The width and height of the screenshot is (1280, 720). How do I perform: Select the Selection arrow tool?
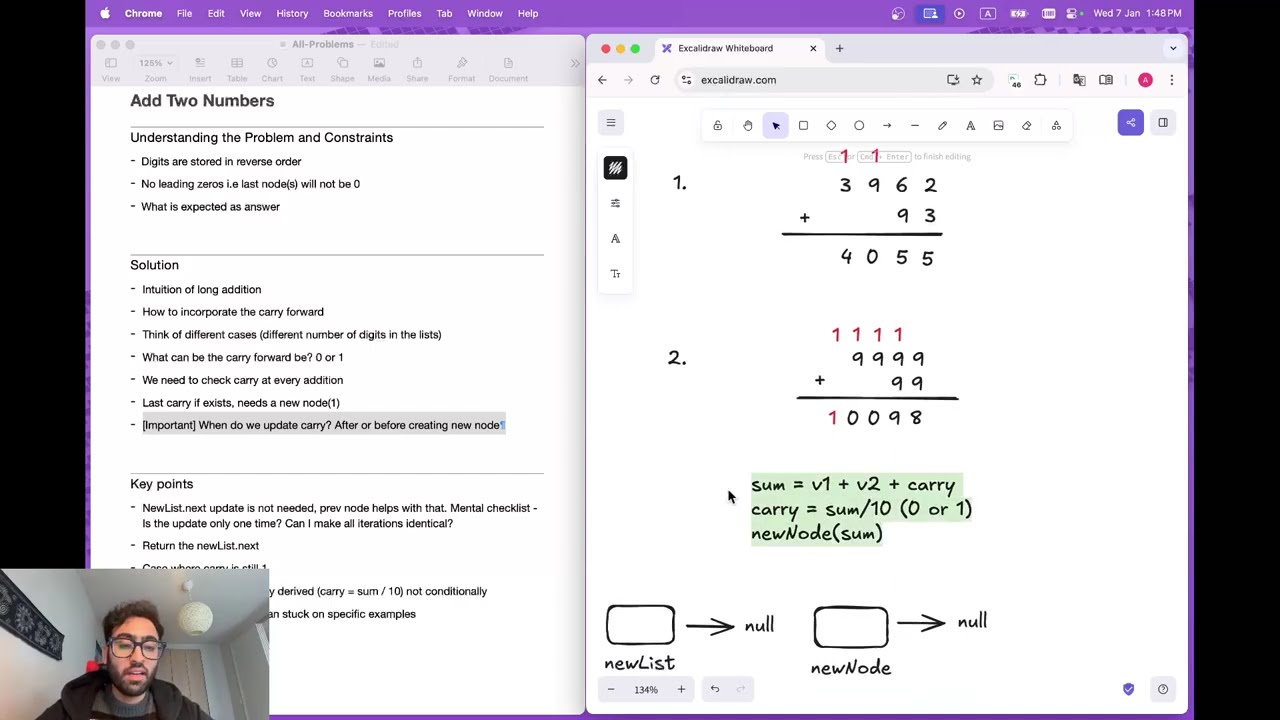point(775,126)
